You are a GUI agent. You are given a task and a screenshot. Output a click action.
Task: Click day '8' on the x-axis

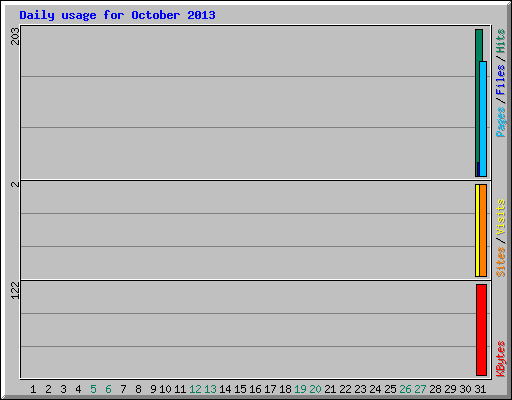(138, 389)
